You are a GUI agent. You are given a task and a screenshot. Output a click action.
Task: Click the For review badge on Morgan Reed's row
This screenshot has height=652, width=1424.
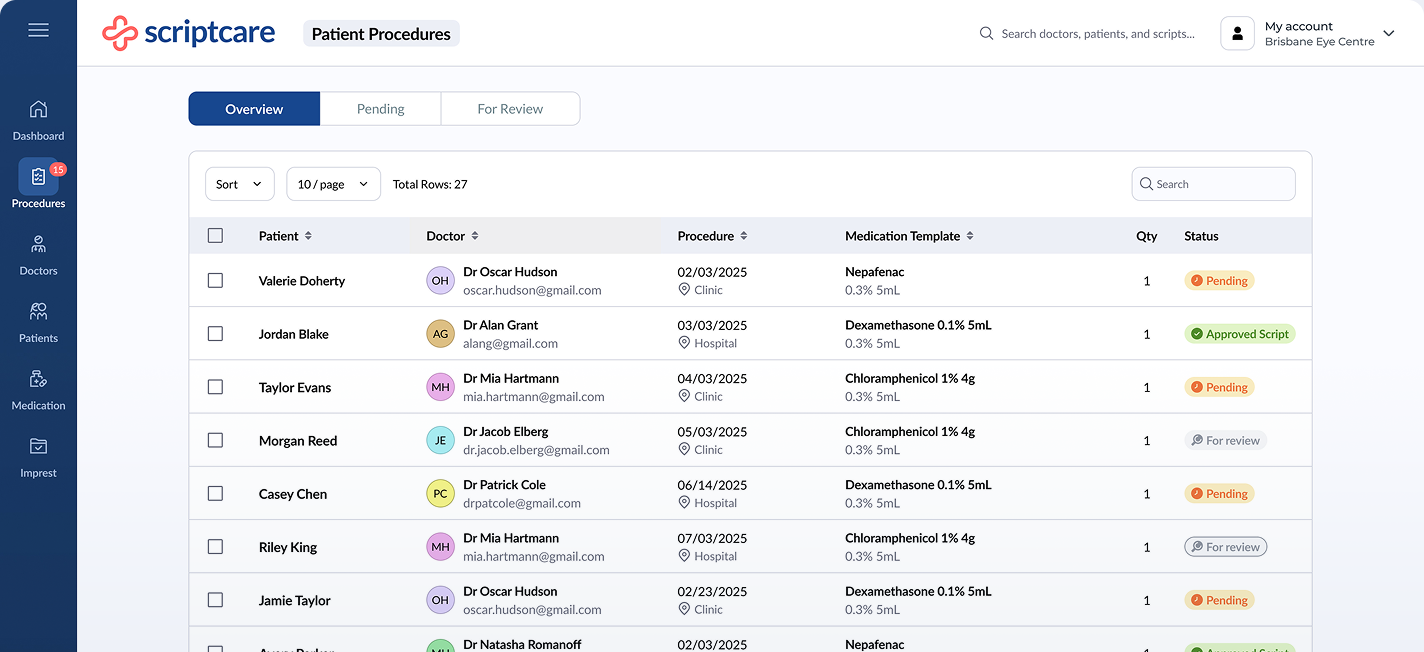point(1225,439)
